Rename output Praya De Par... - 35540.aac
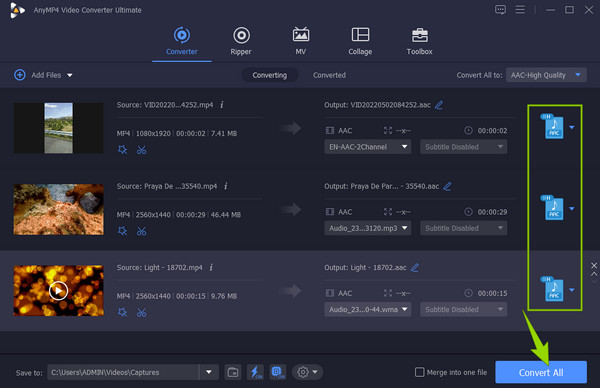600x388 pixels. tap(447, 186)
